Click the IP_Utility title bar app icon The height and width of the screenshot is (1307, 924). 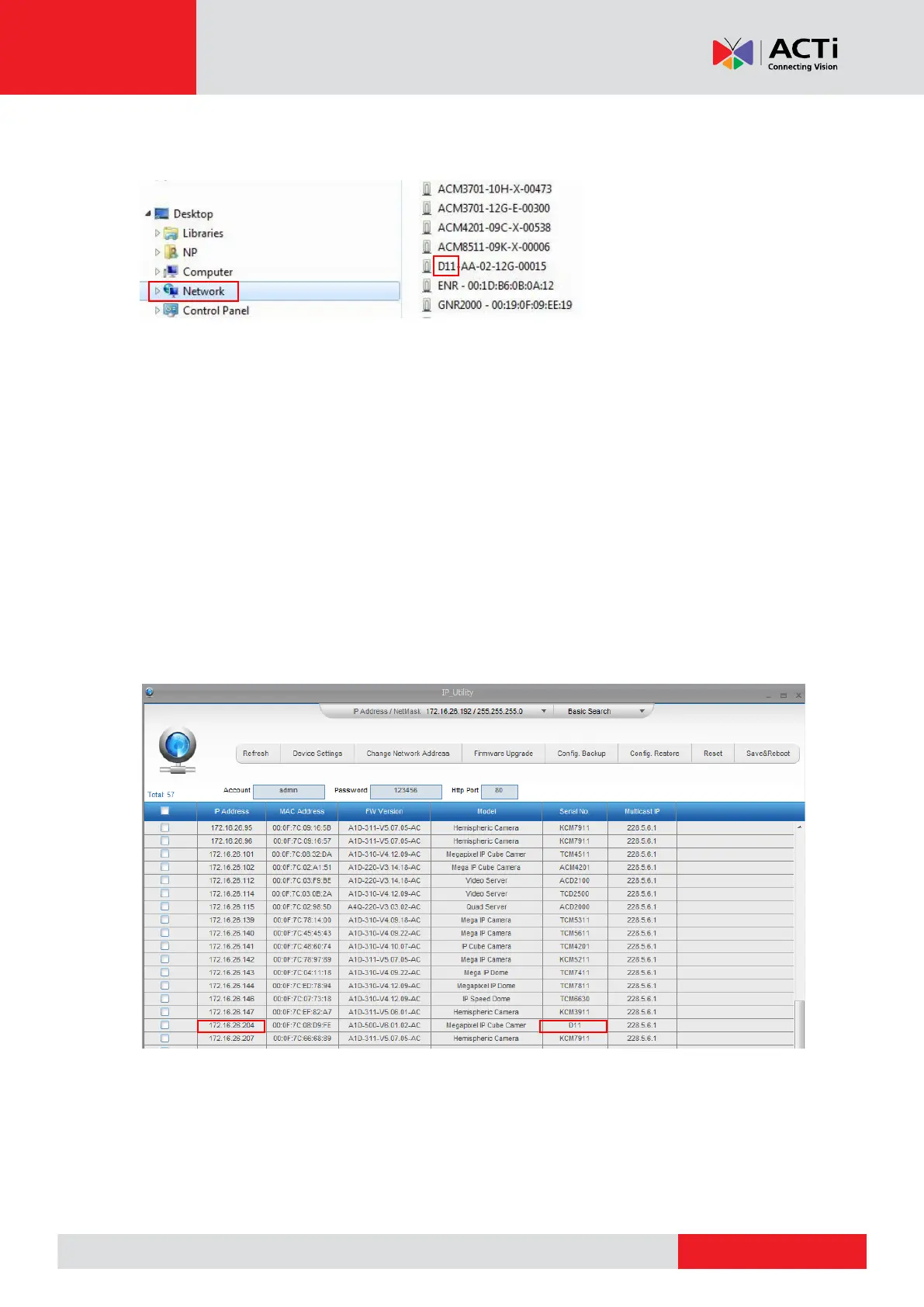[x=150, y=692]
